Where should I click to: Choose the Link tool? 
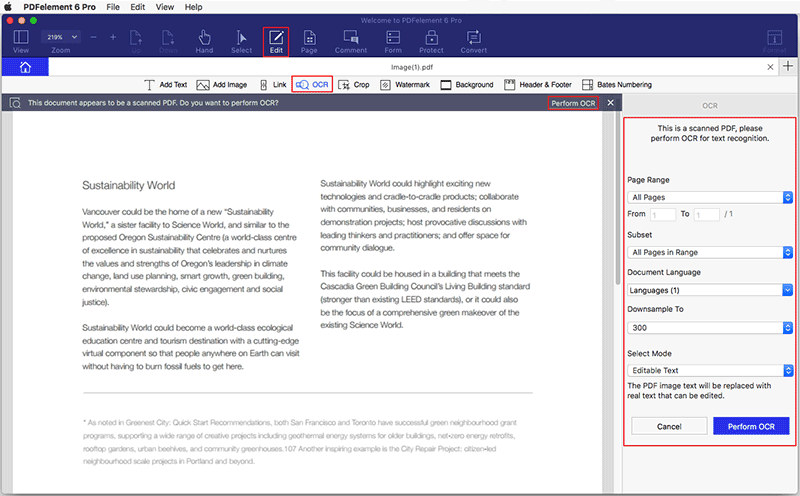[x=273, y=85]
